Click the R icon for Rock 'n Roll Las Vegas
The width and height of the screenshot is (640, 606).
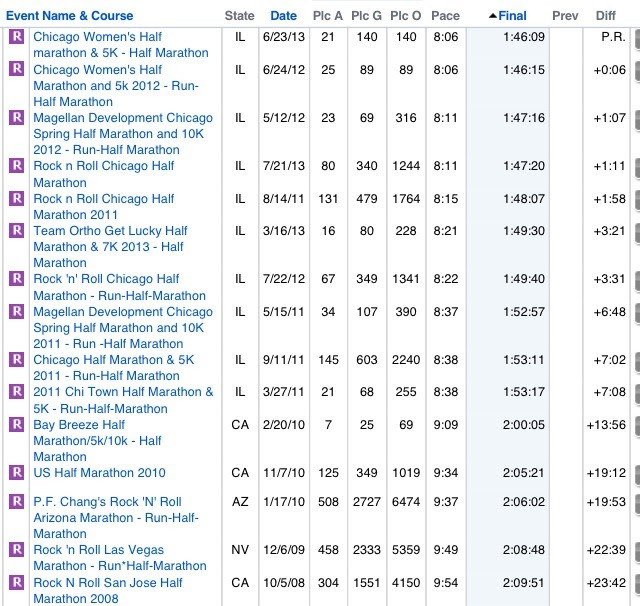pos(16,549)
